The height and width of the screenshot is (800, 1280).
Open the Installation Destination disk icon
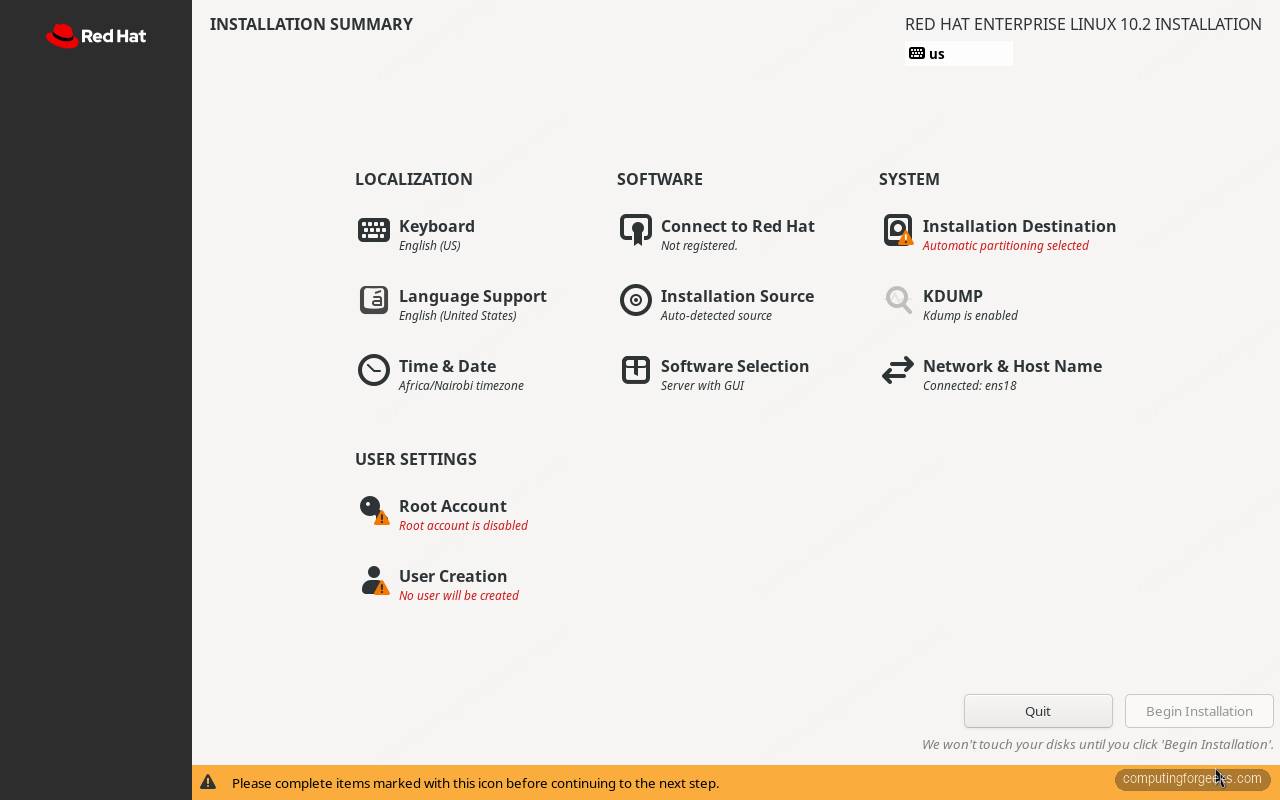click(x=898, y=230)
